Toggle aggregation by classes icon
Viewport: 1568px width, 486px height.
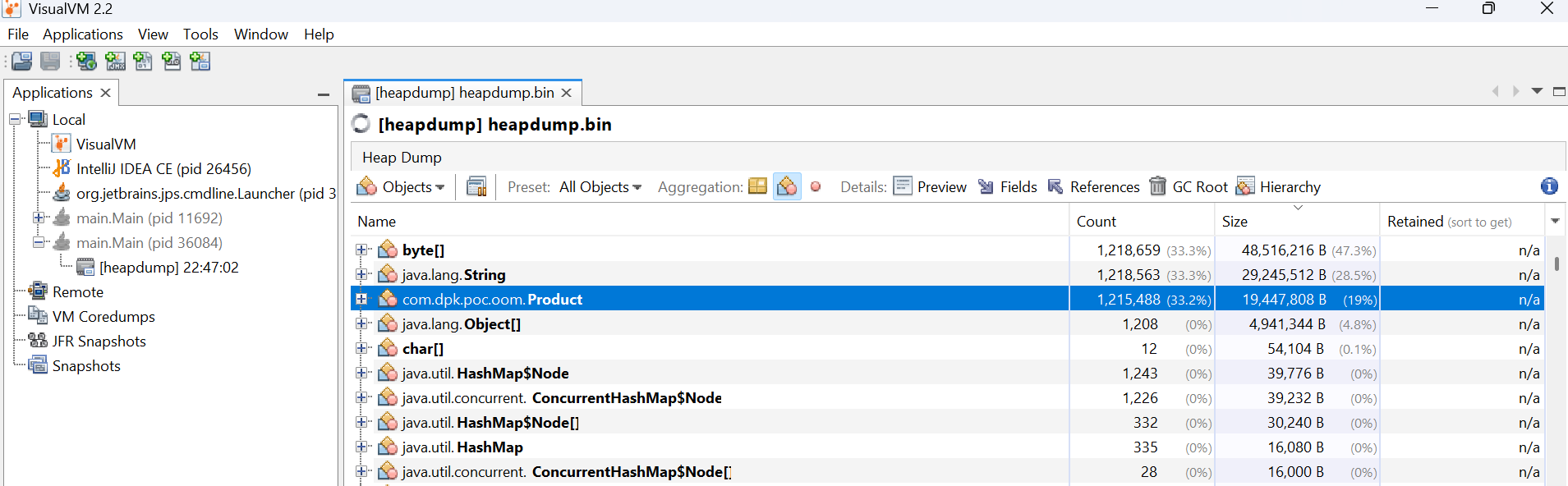coord(787,187)
